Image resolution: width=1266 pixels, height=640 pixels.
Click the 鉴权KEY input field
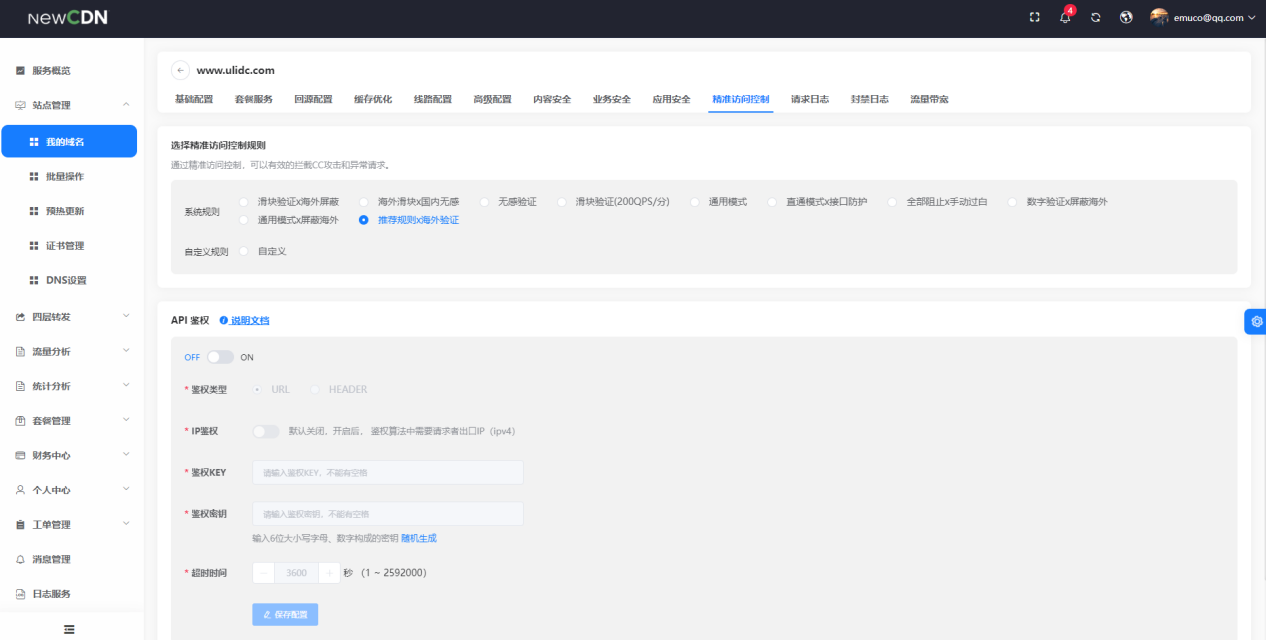pyautogui.click(x=387, y=472)
